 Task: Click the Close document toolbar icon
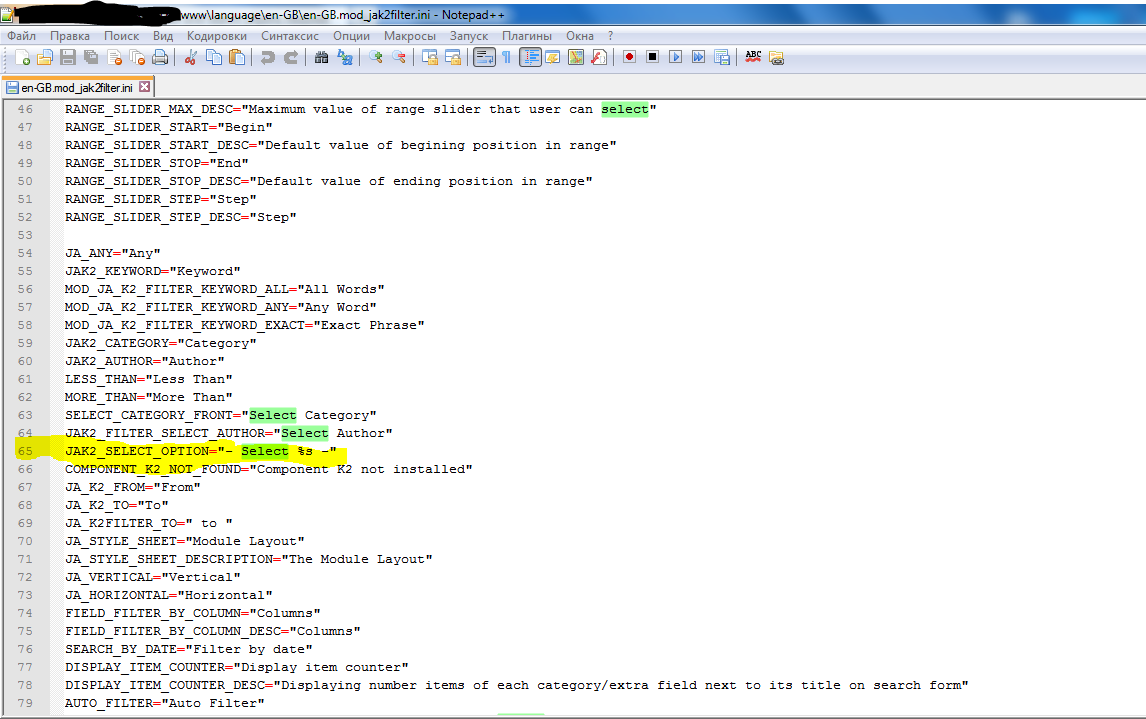(114, 57)
